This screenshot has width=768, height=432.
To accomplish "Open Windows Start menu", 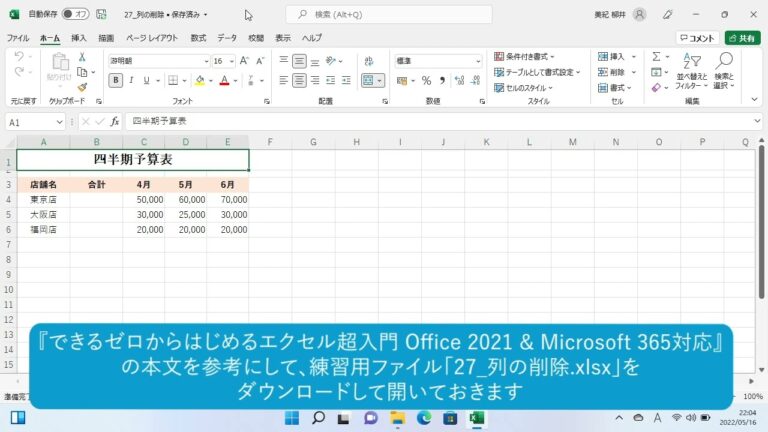I will coord(292,418).
